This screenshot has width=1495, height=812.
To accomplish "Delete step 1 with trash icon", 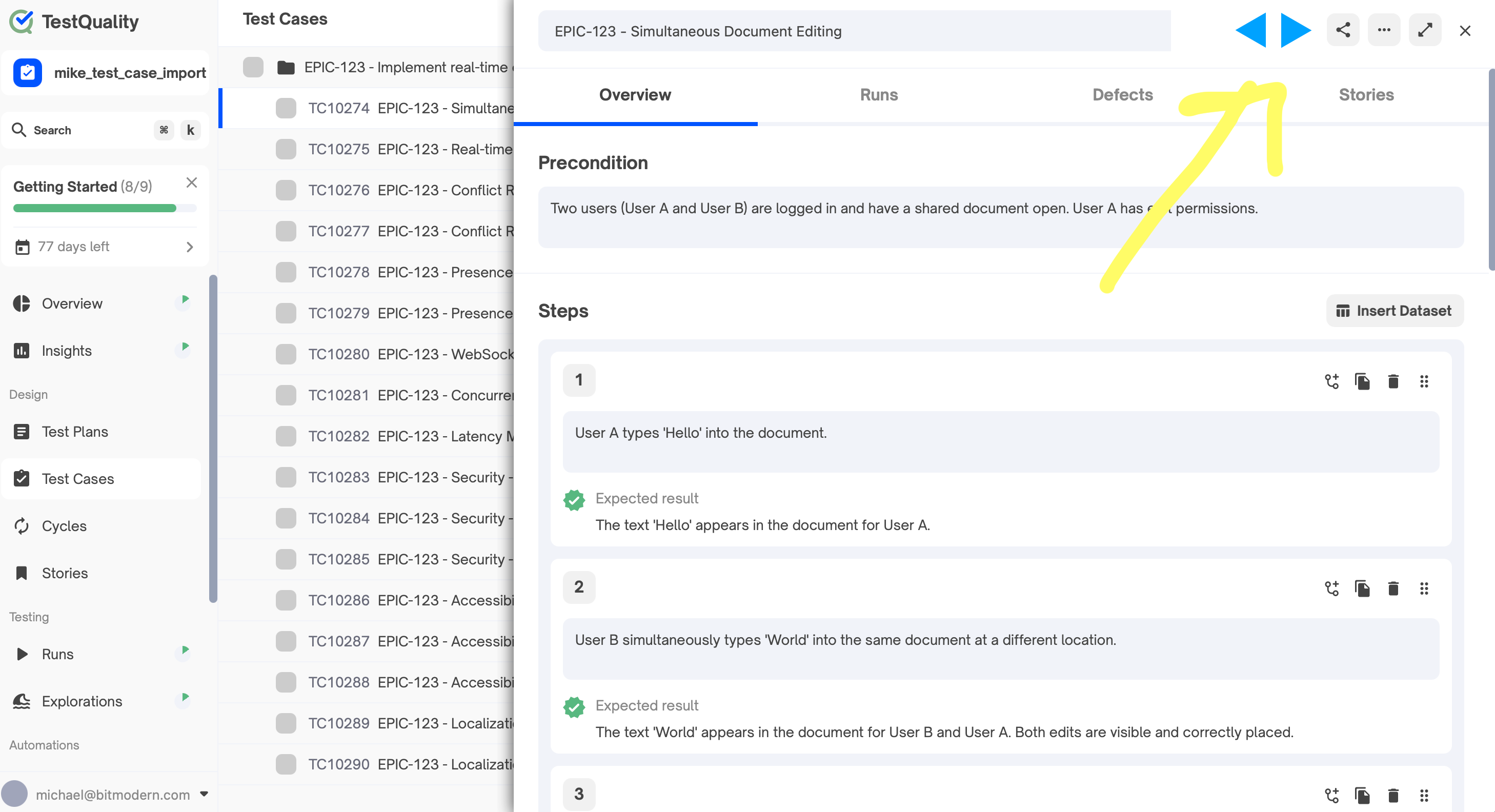I will tap(1393, 381).
